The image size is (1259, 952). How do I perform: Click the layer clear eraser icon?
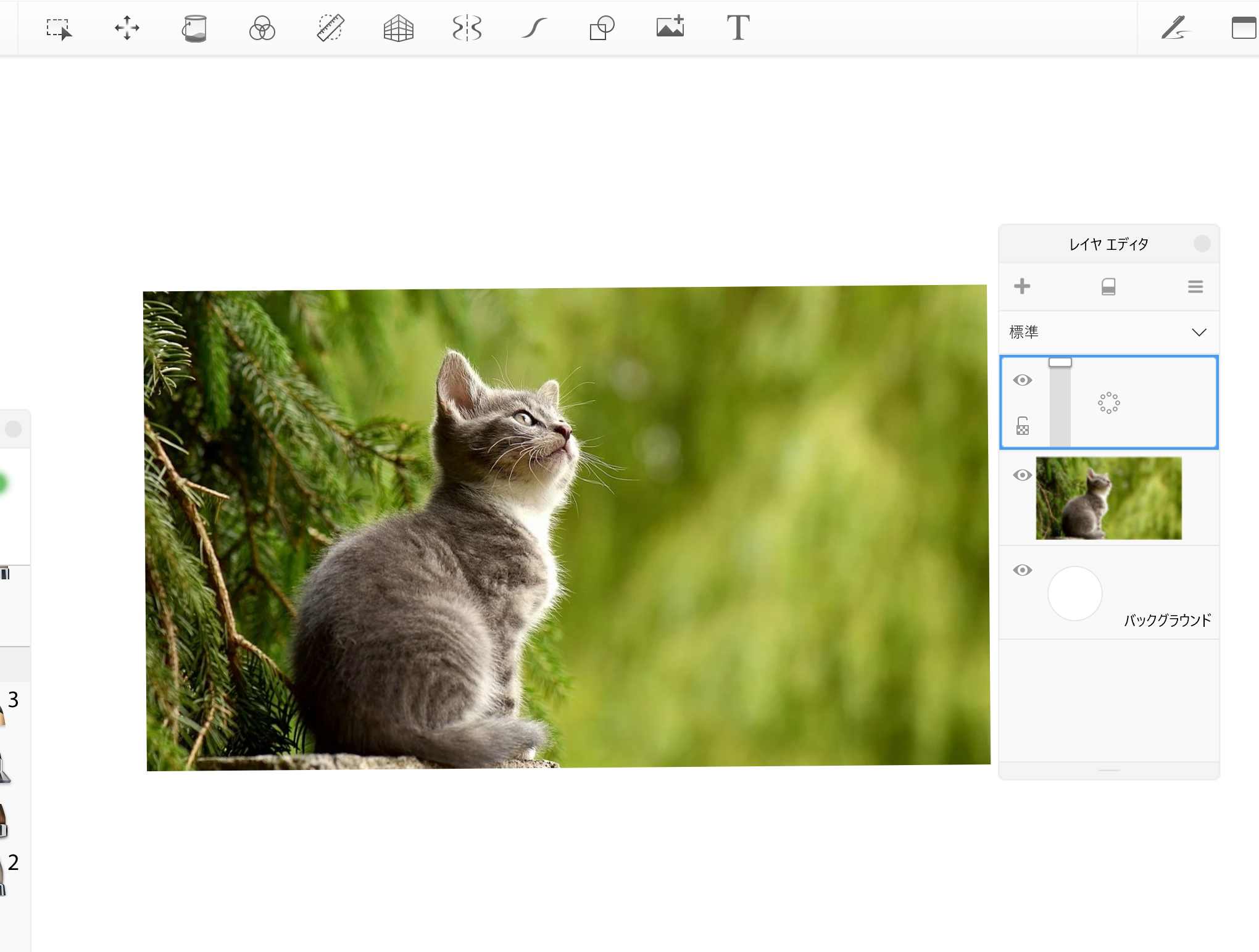[x=1108, y=287]
